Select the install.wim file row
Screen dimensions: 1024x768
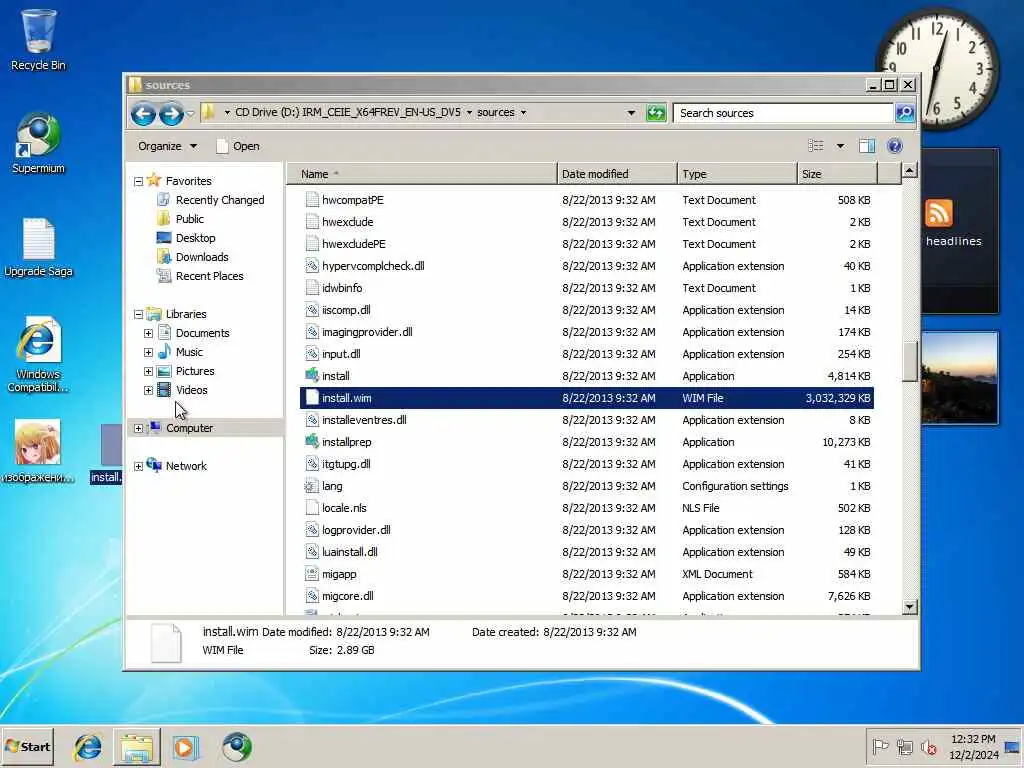tap(586, 398)
